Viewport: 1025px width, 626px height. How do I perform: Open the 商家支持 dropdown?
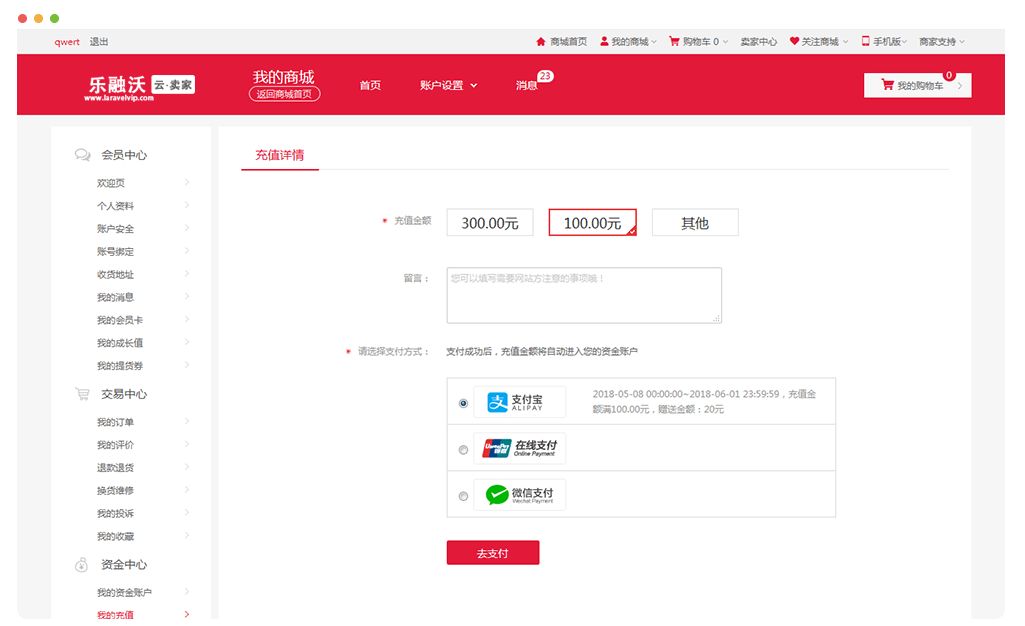(942, 42)
